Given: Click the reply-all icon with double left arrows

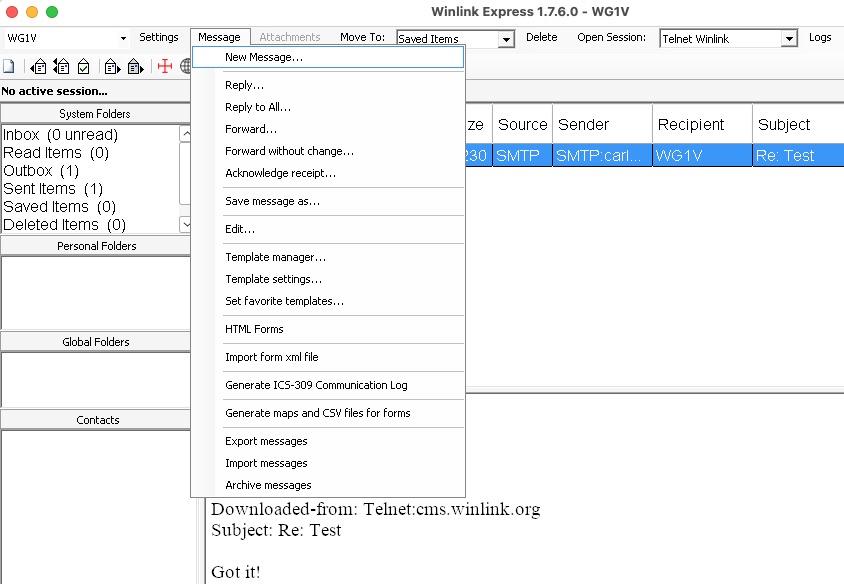Looking at the screenshot, I should pos(61,67).
